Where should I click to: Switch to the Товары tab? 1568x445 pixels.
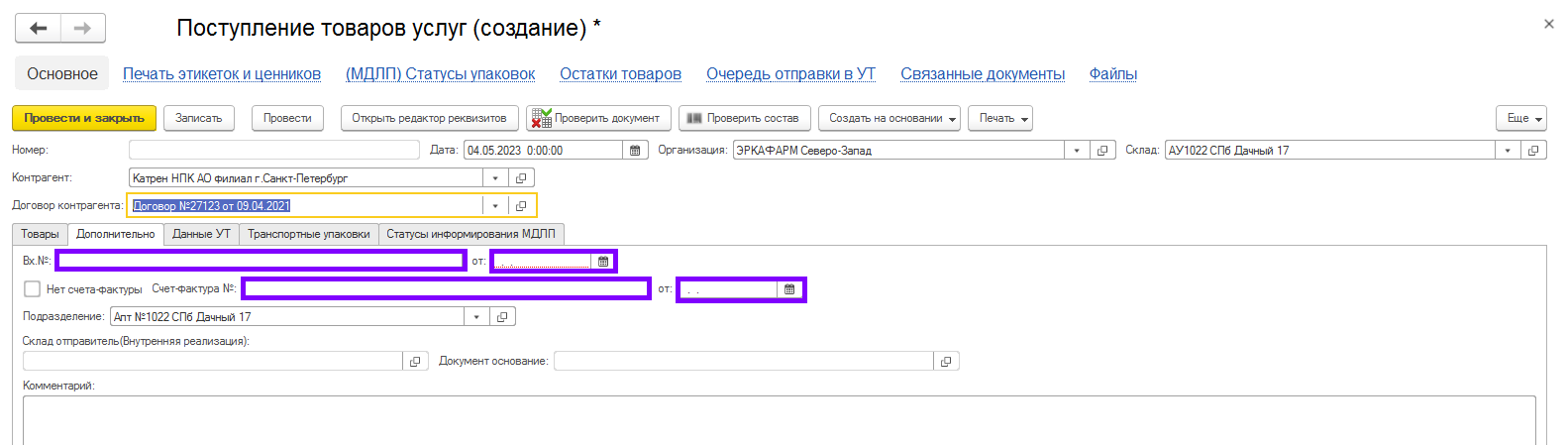point(40,234)
